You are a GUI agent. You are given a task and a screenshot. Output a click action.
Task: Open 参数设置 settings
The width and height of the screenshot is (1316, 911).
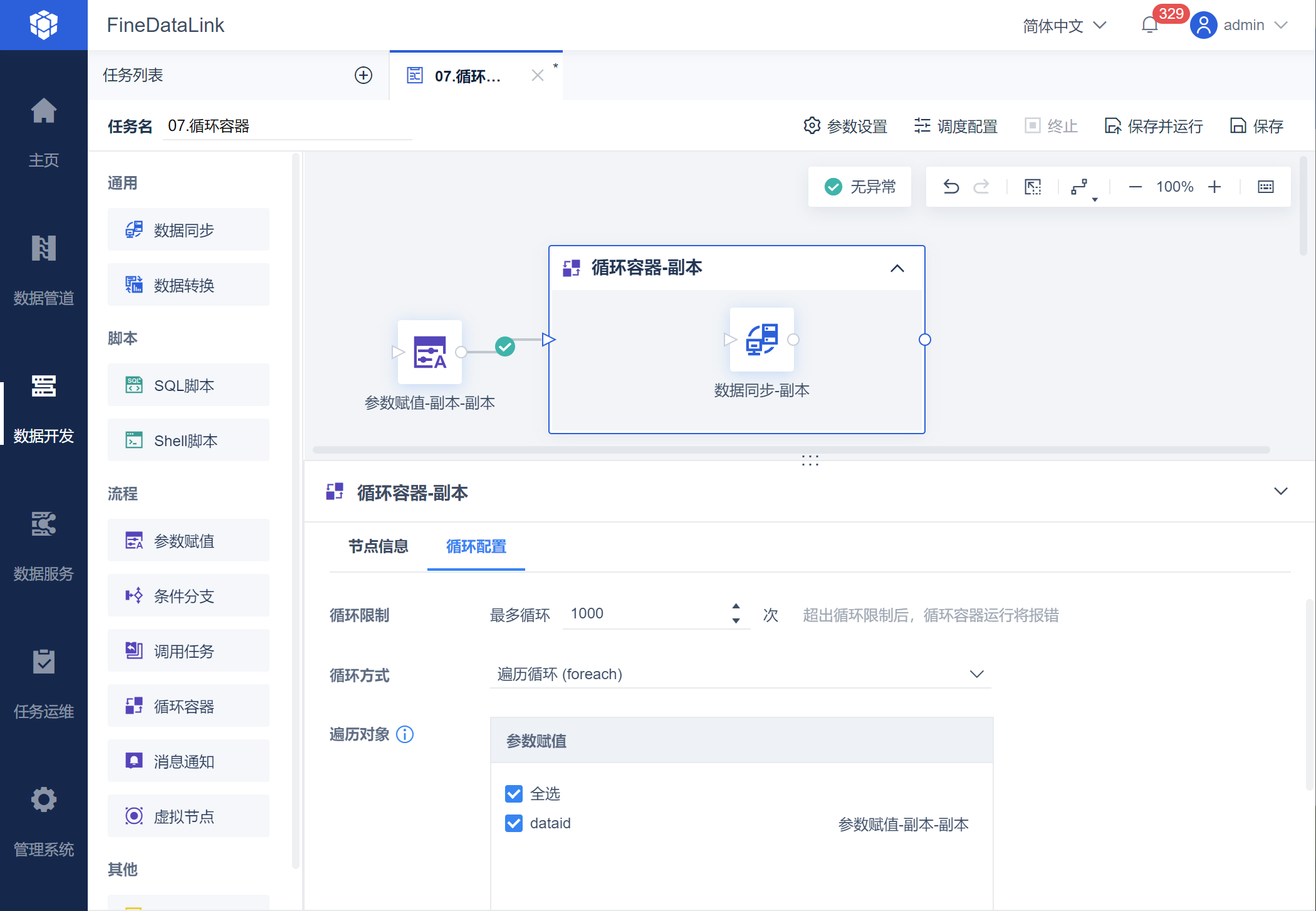[x=845, y=126]
